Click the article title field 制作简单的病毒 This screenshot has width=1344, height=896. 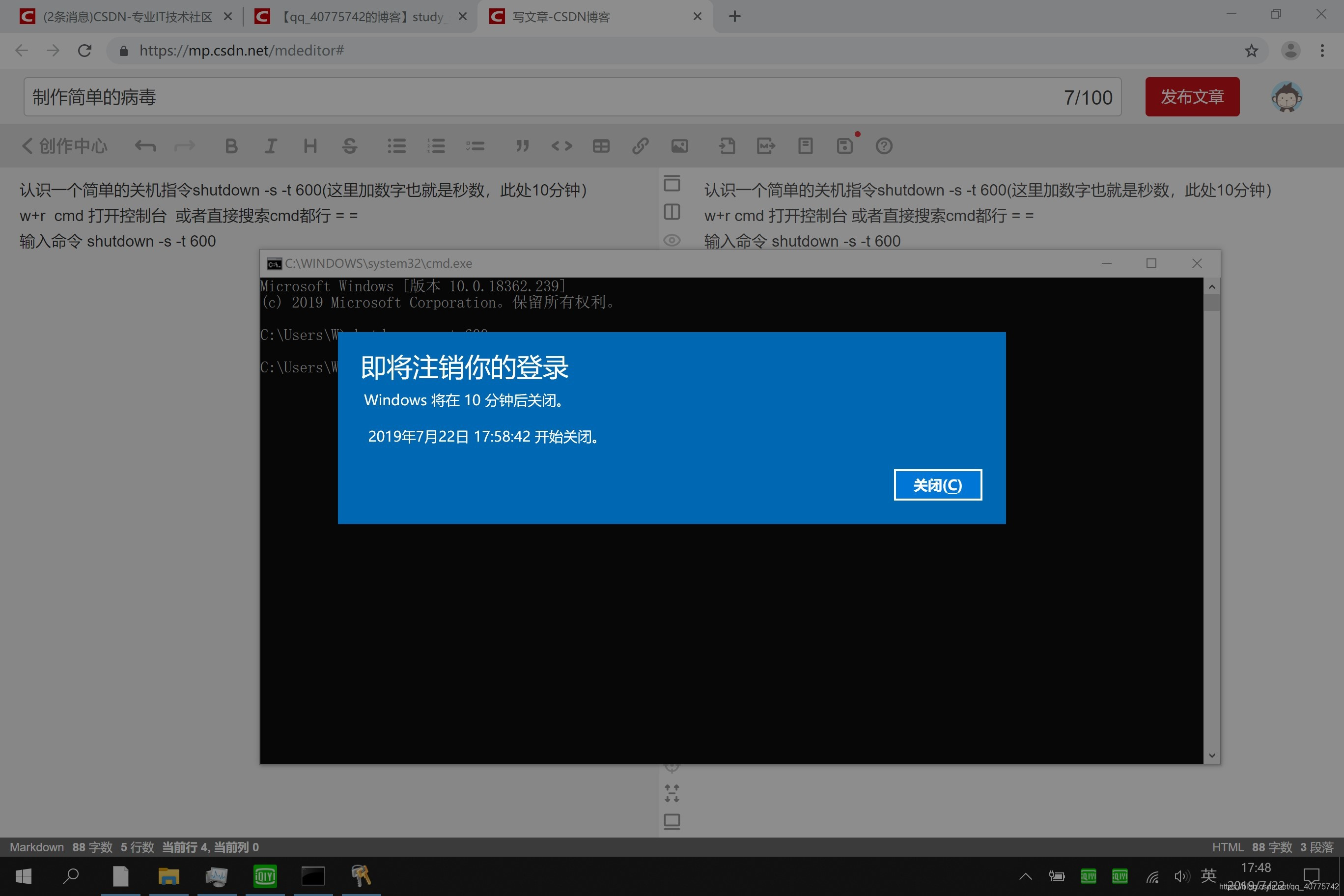point(572,97)
